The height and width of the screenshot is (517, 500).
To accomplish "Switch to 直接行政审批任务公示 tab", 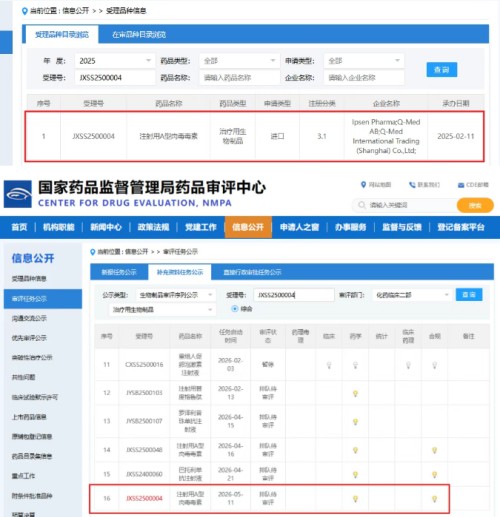I will coord(252,272).
